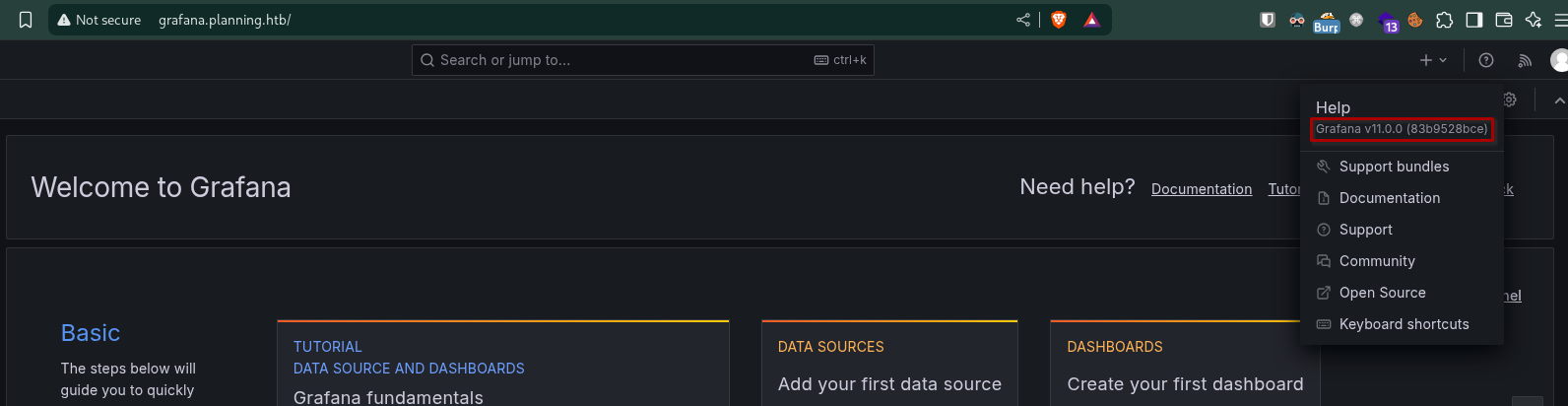Viewport: 1568px width, 406px height.
Task: Click the Grafana v11.0.0 version text
Action: click(1402, 129)
